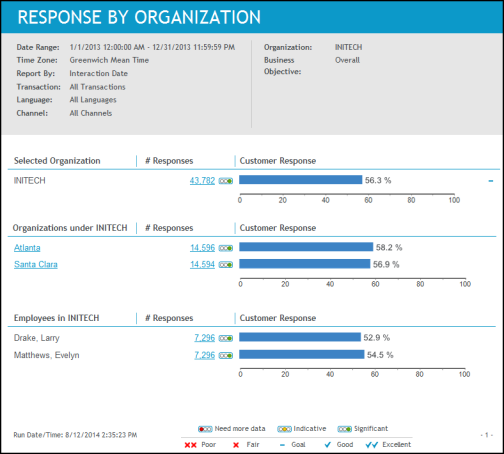The height and width of the screenshot is (454, 504).
Task: Click the significance indicator next to Atlanta's responses
Action: coord(226,248)
